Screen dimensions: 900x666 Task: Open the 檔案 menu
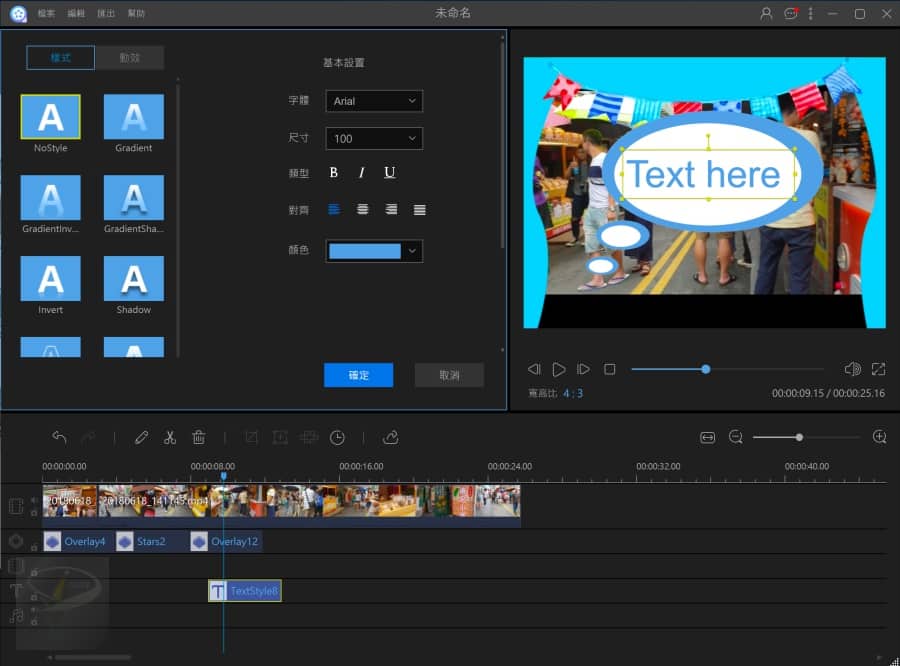click(x=46, y=14)
